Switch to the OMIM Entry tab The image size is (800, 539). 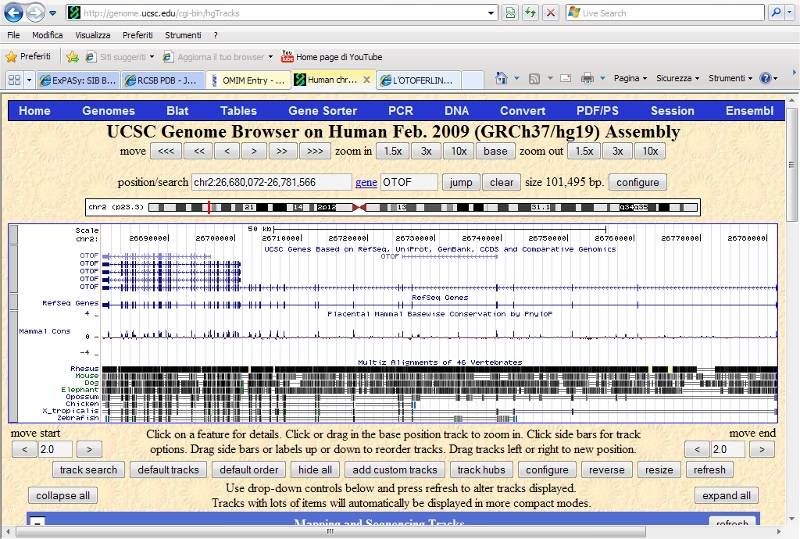[248, 80]
